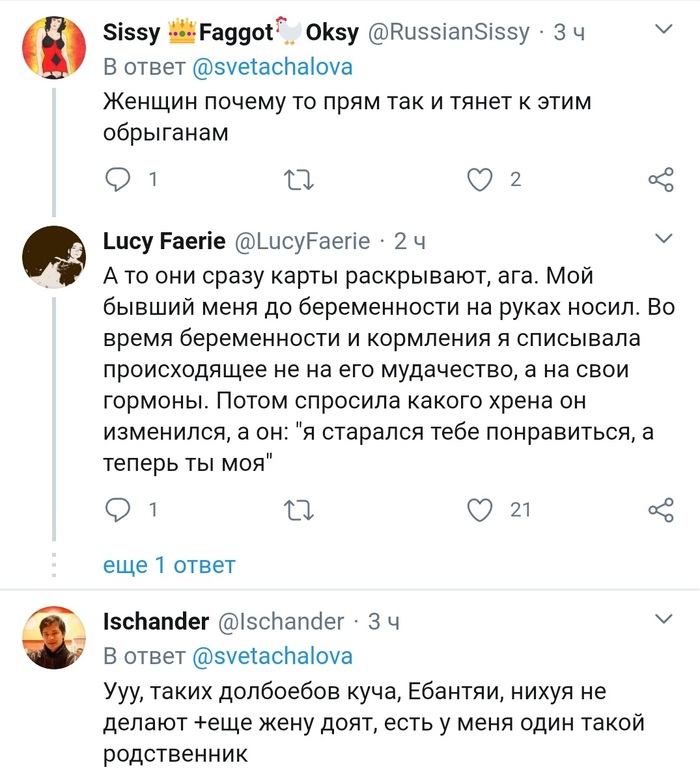Open @svetachalova link in RussianSissy's reply

click(270, 68)
